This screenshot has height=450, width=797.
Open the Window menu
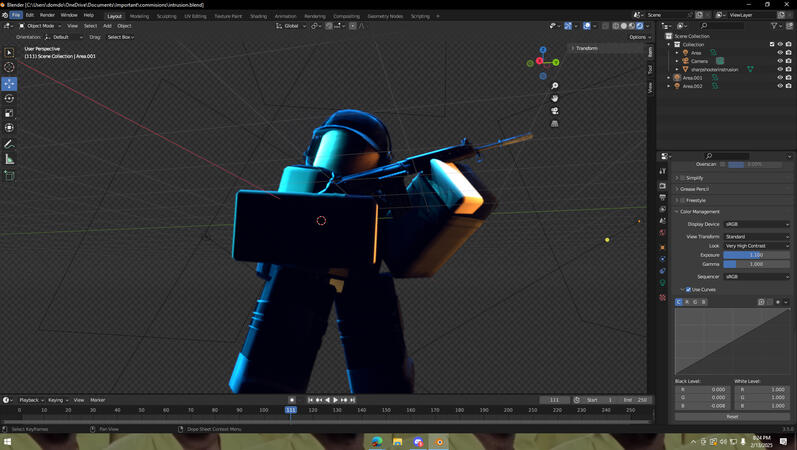coord(69,15)
